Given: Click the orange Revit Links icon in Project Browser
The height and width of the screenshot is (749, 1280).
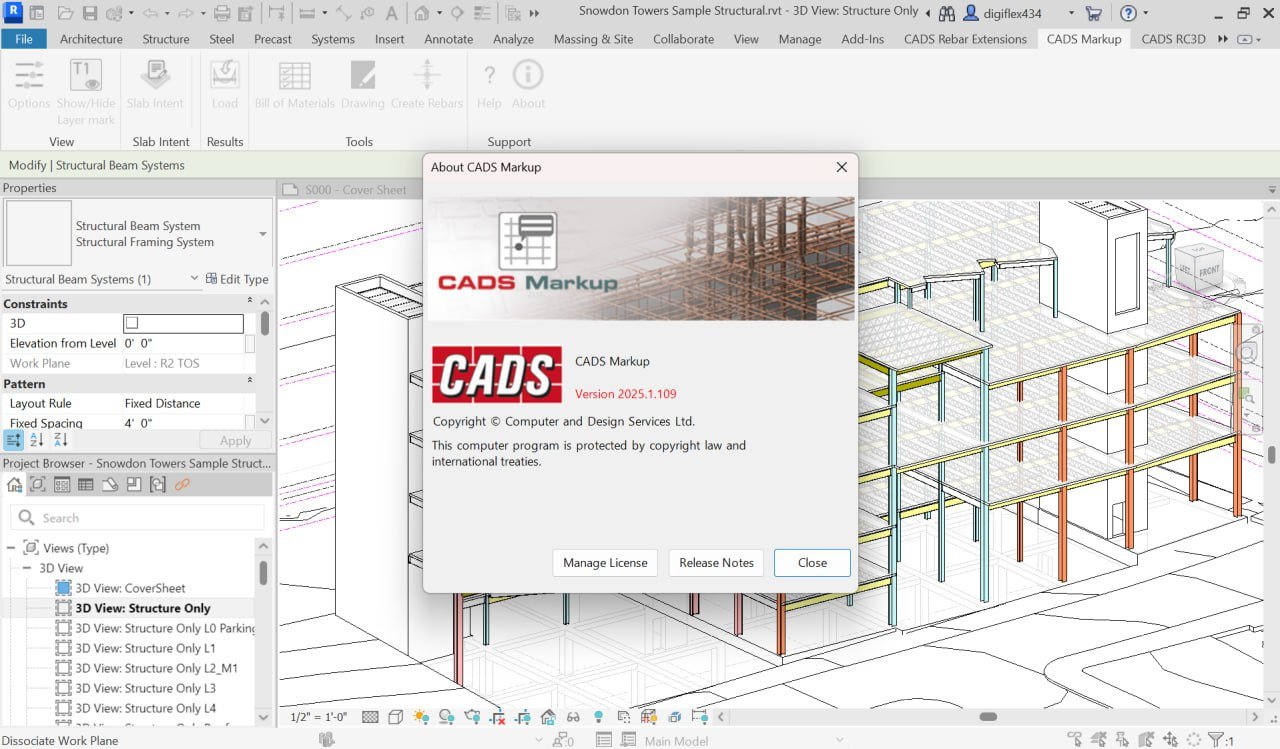Looking at the screenshot, I should pos(182,485).
